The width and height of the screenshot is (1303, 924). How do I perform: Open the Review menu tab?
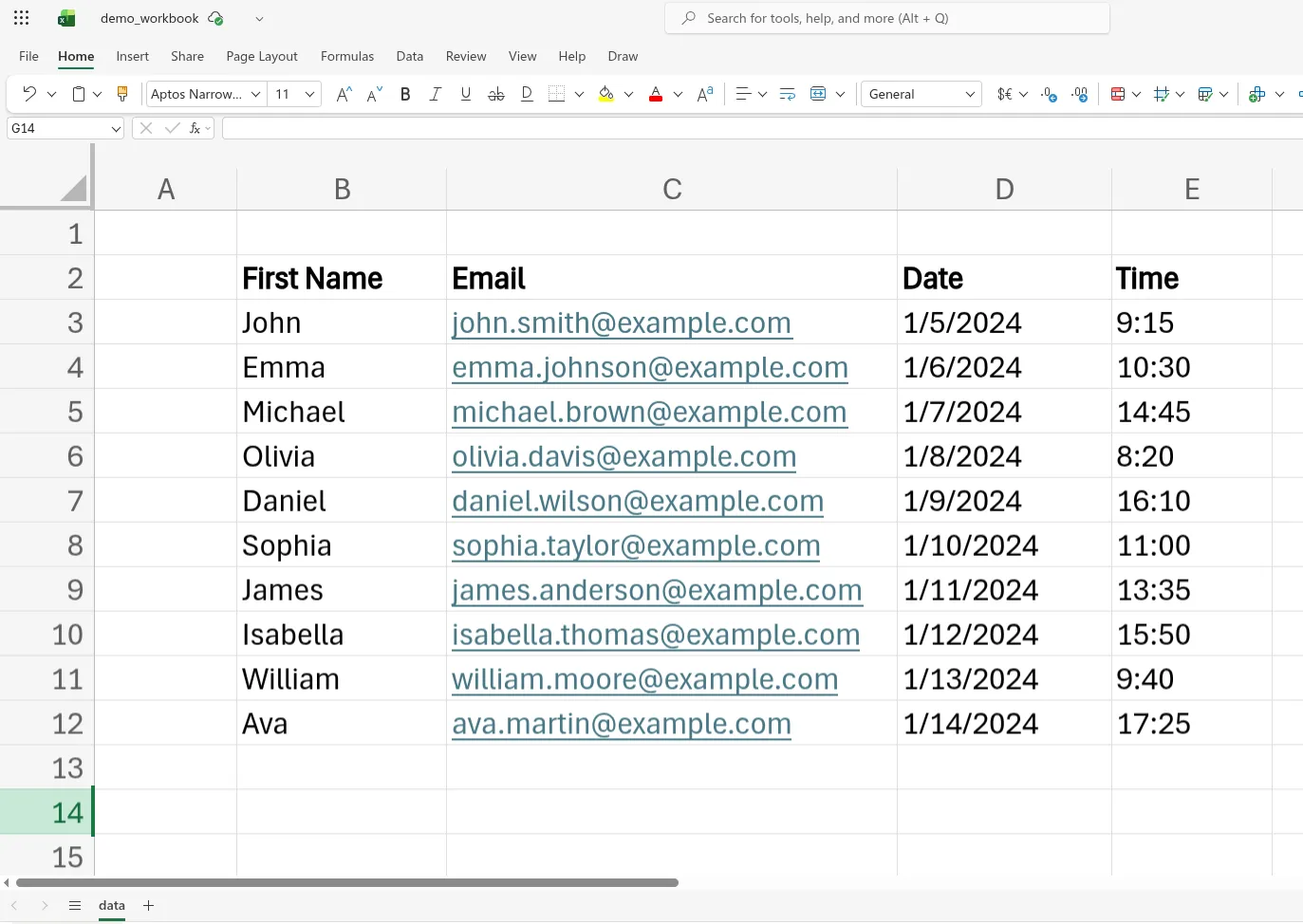pos(466,56)
